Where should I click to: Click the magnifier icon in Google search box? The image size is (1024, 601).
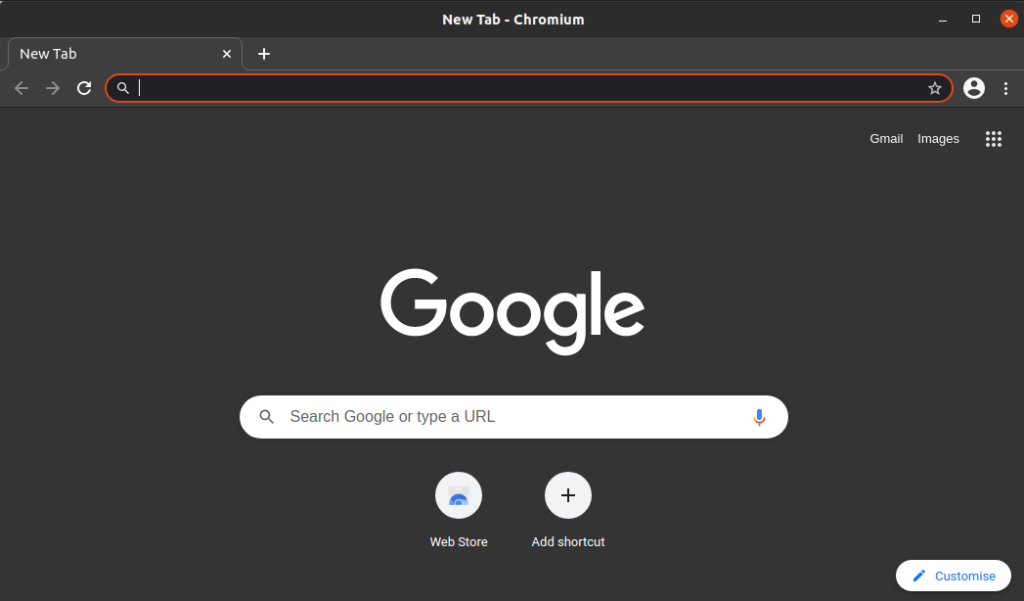[266, 417]
